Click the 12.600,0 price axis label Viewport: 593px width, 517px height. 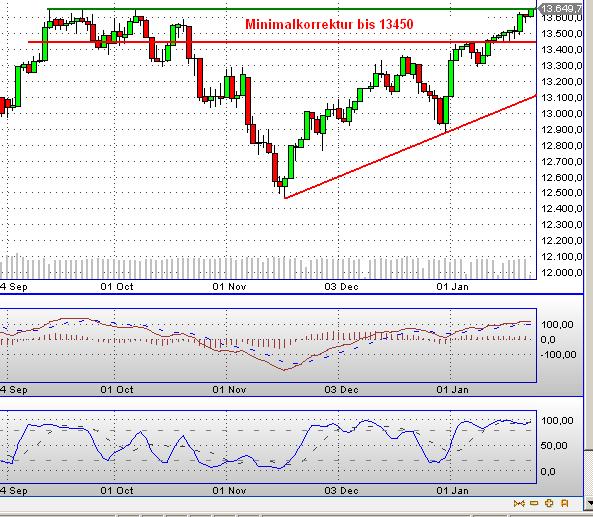[562, 177]
